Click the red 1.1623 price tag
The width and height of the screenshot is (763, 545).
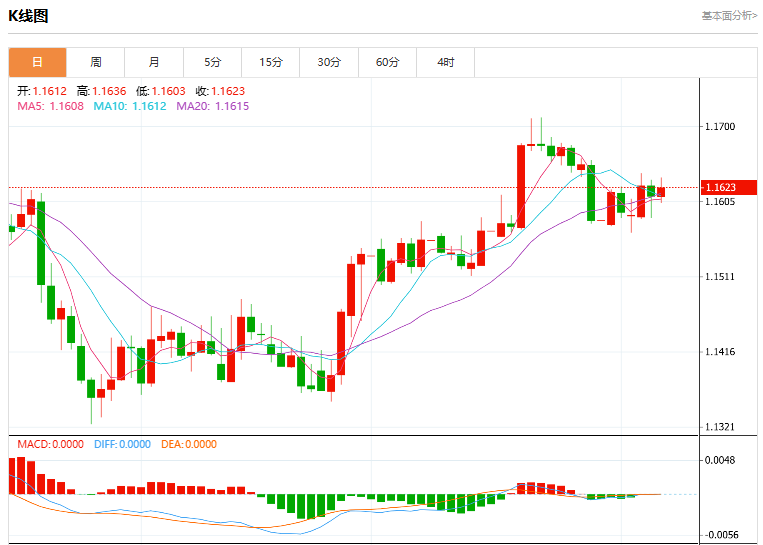(x=729, y=187)
